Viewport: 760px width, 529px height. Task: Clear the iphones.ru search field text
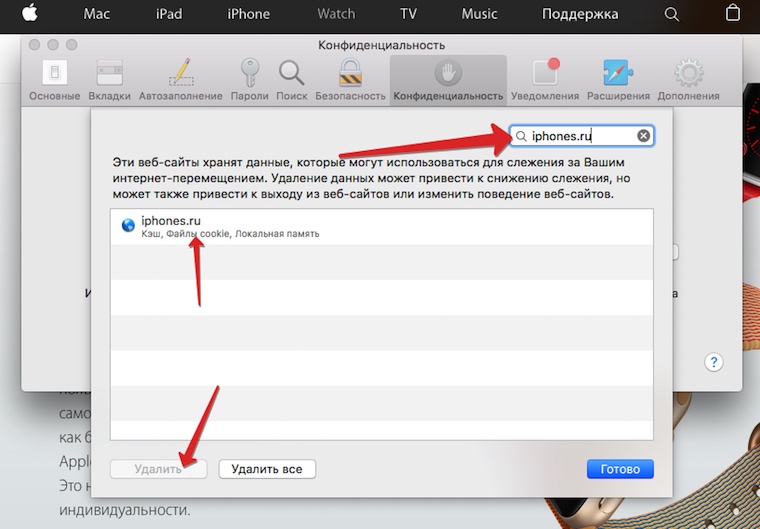643,136
